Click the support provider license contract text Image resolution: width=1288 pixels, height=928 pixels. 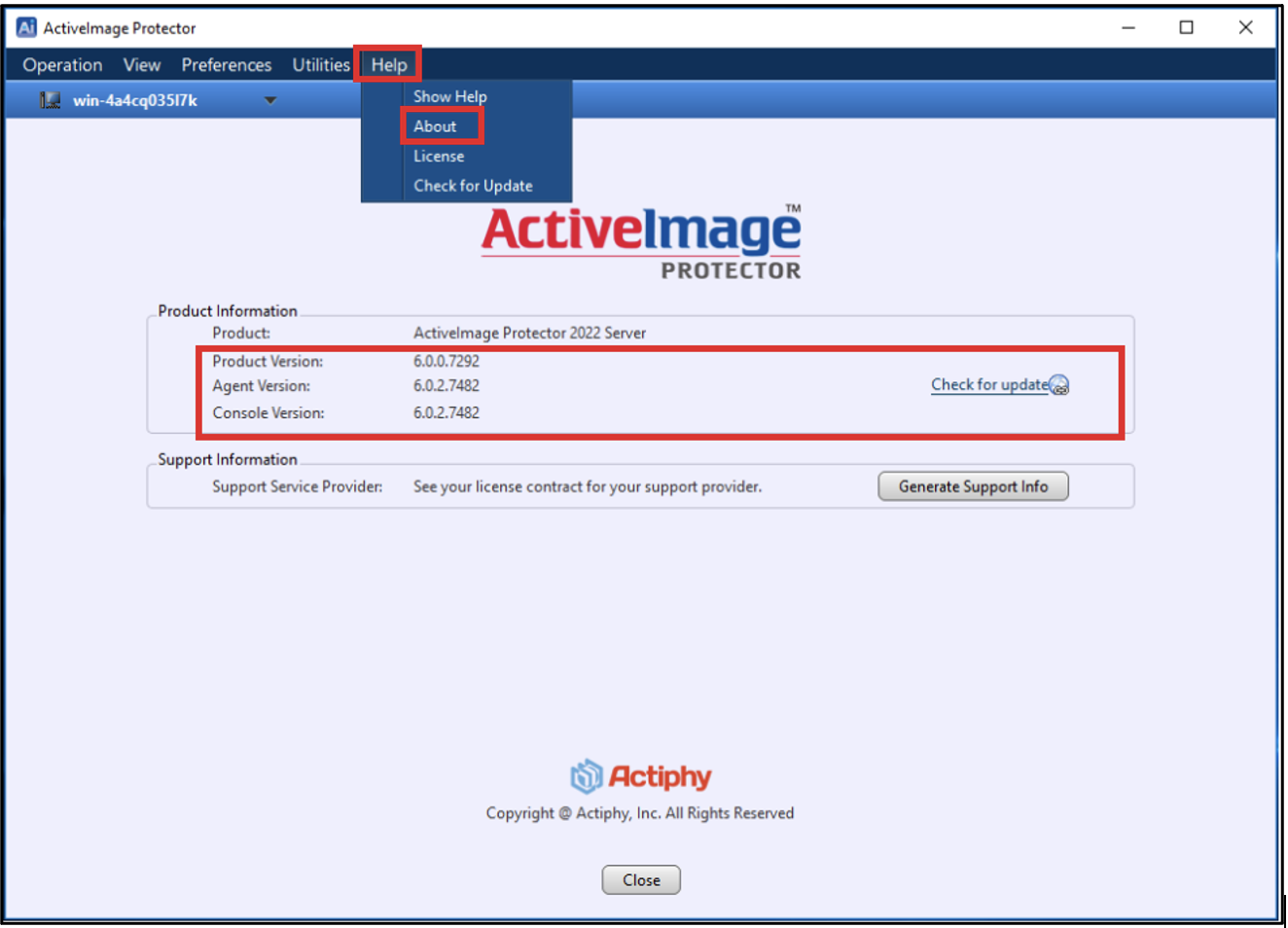pos(588,486)
